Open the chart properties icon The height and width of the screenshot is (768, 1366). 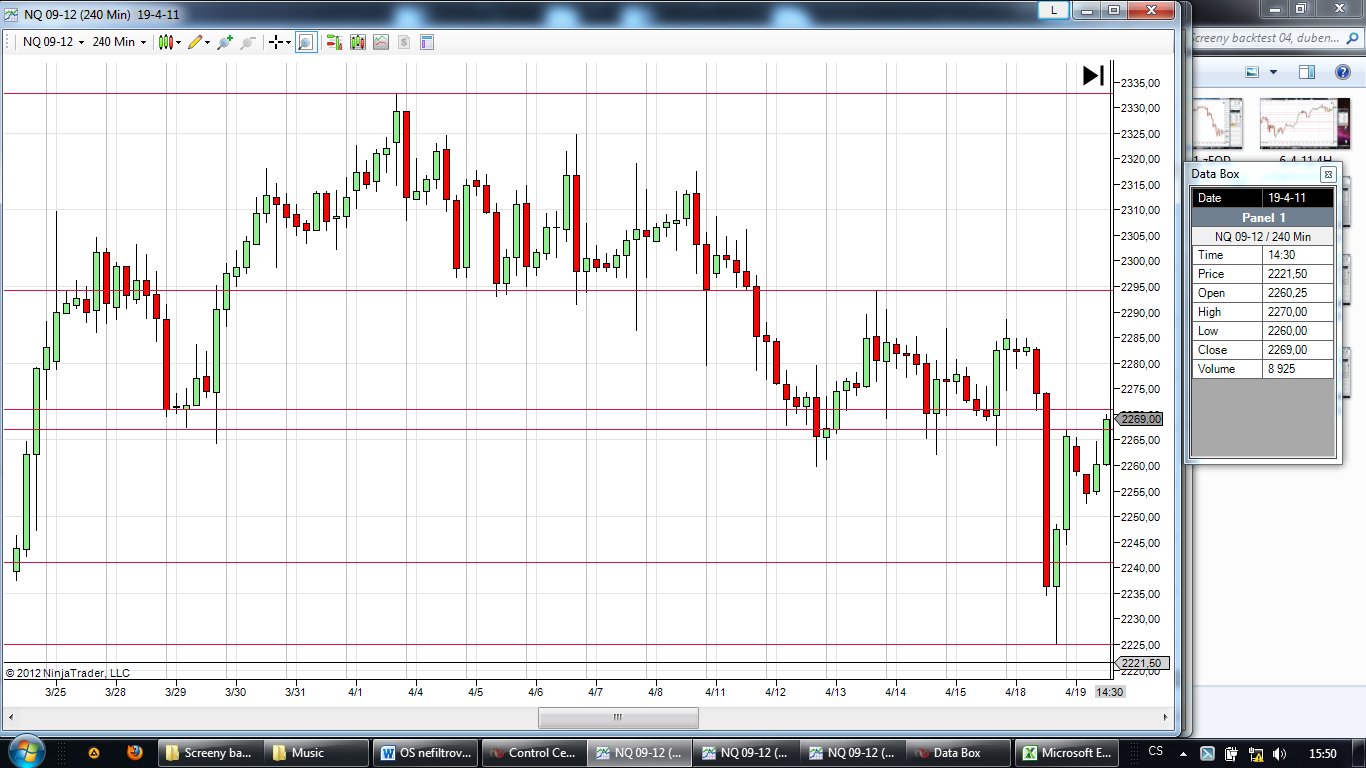(427, 42)
